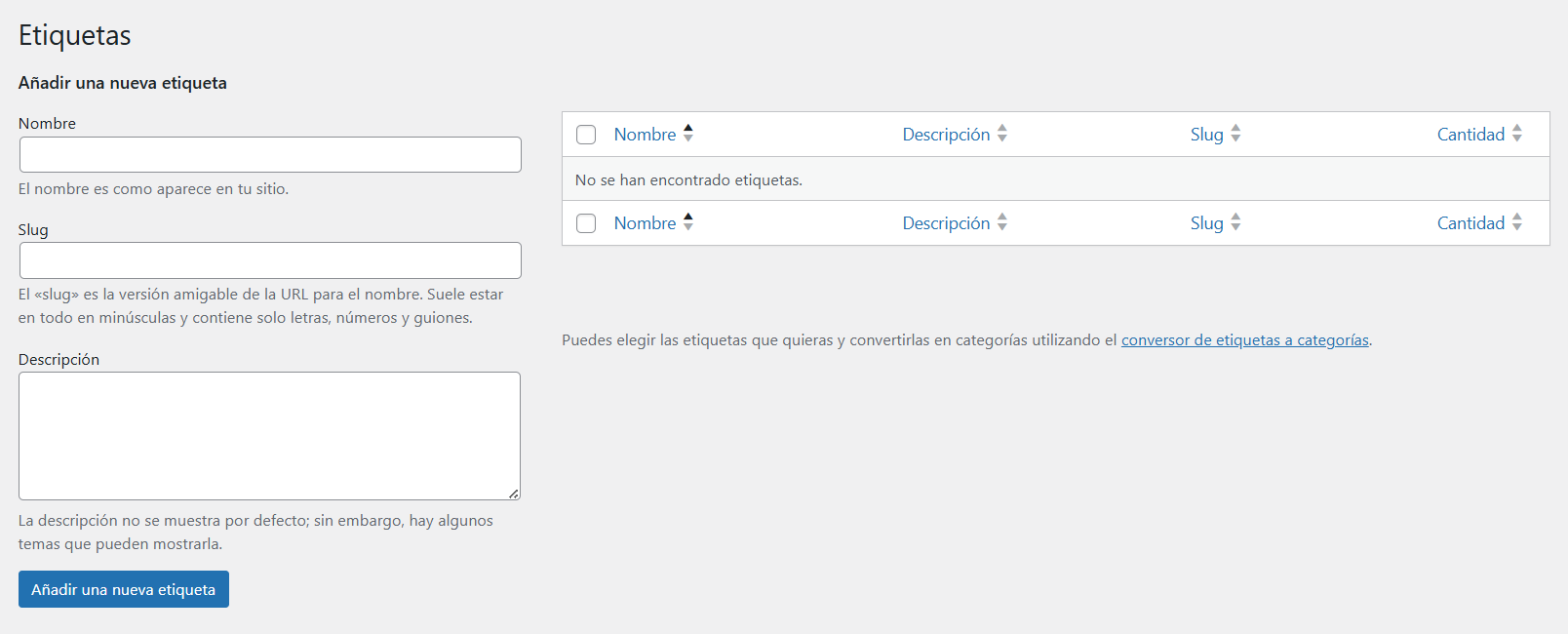This screenshot has width=1568, height=634.
Task: Sort by Slug in the table header
Action: 1206,135
